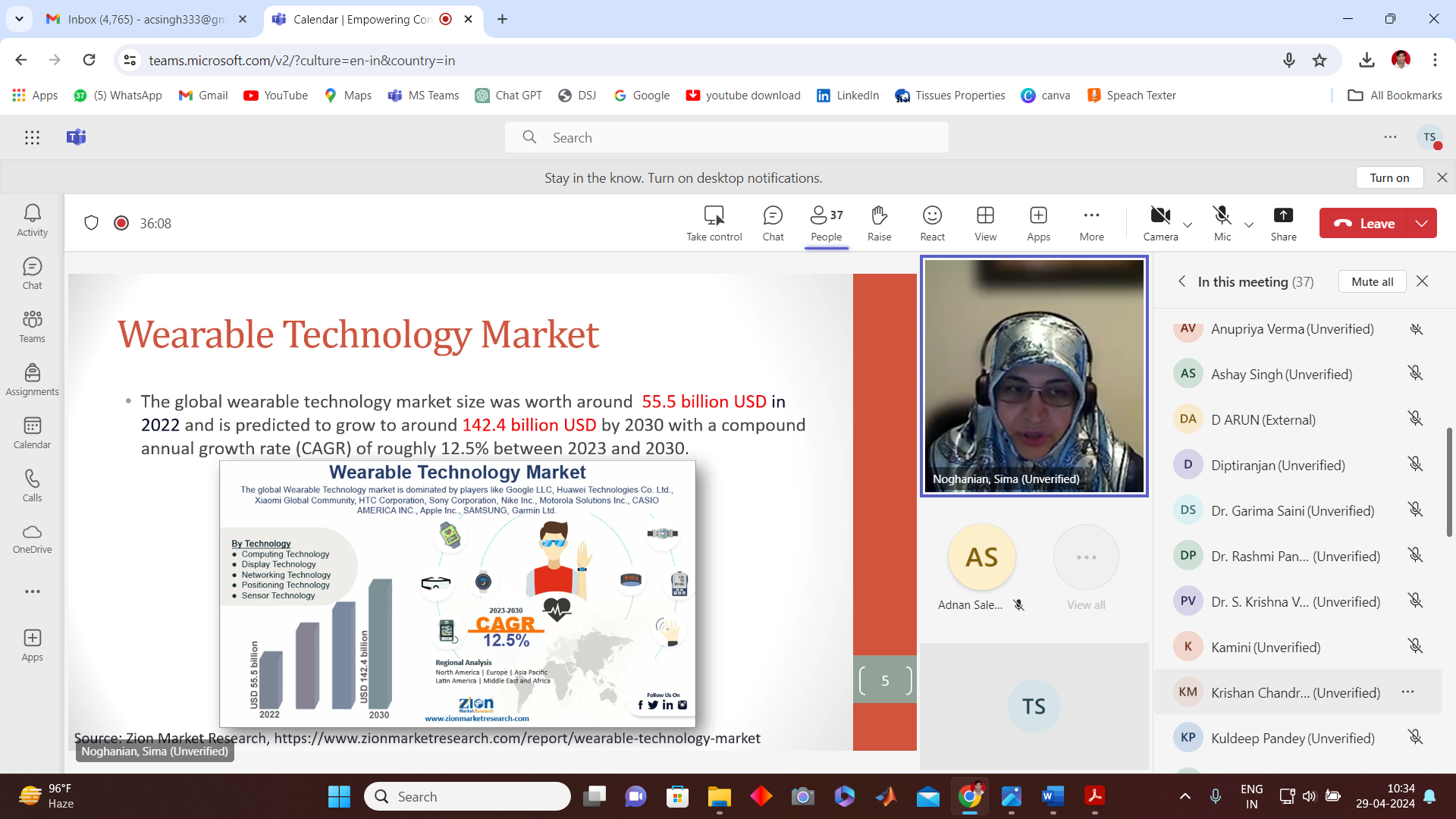1456x819 pixels.
Task: Click the Teams Search input field
Action: (x=726, y=137)
